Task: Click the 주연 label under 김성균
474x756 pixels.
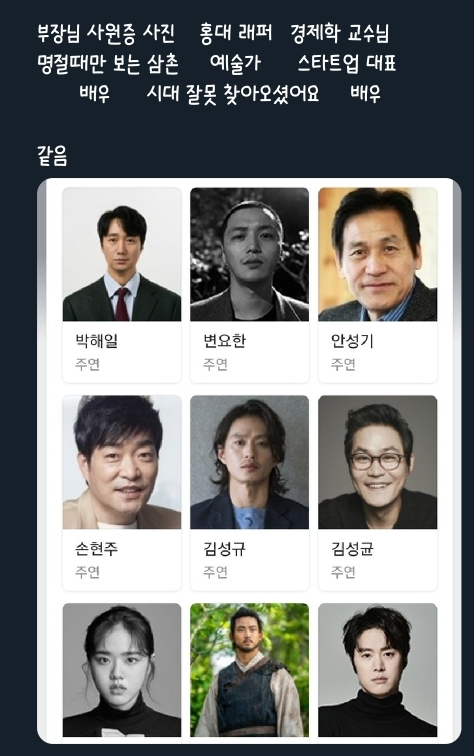Action: (343, 572)
